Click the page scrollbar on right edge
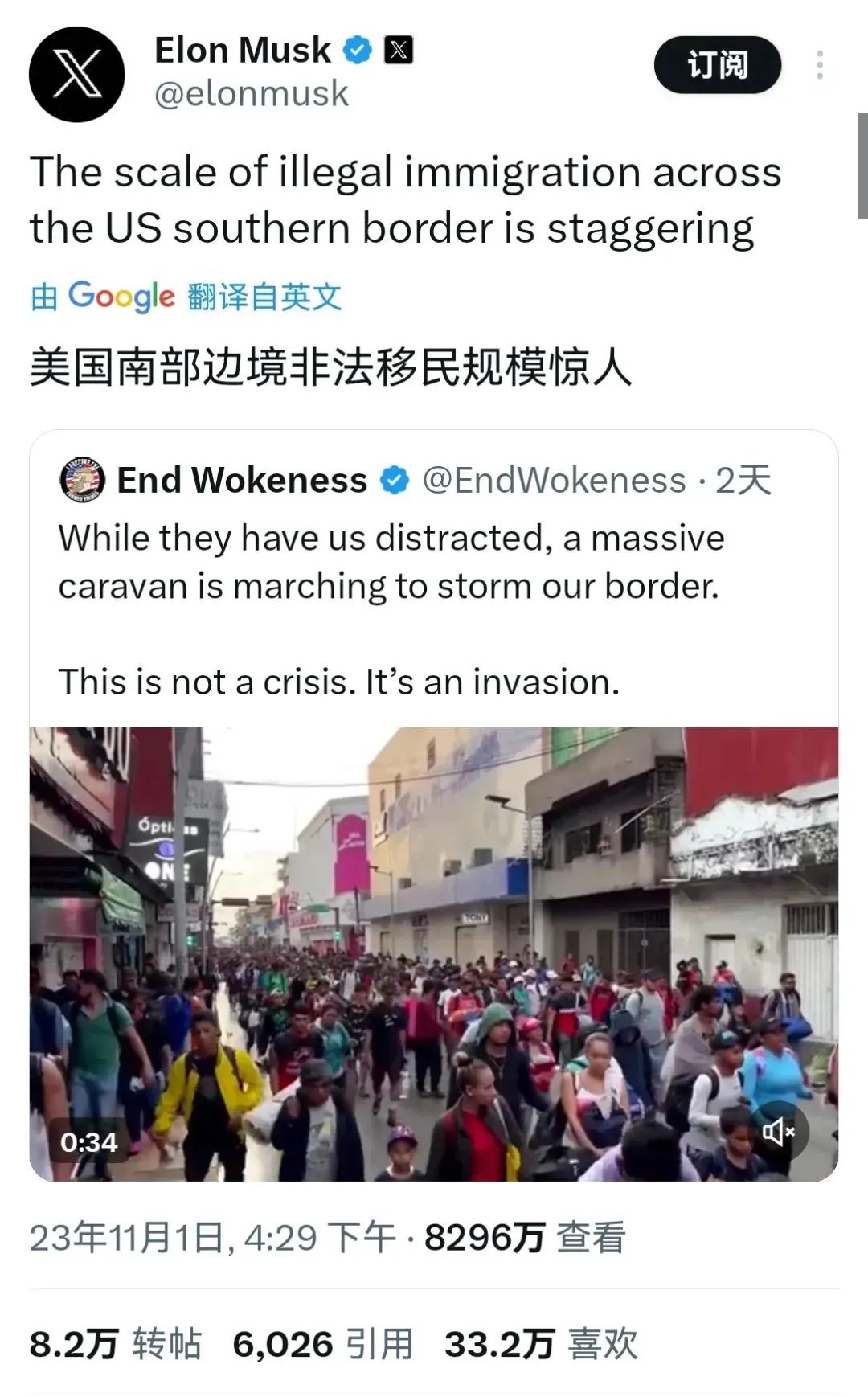The width and height of the screenshot is (868, 1397). [862, 166]
